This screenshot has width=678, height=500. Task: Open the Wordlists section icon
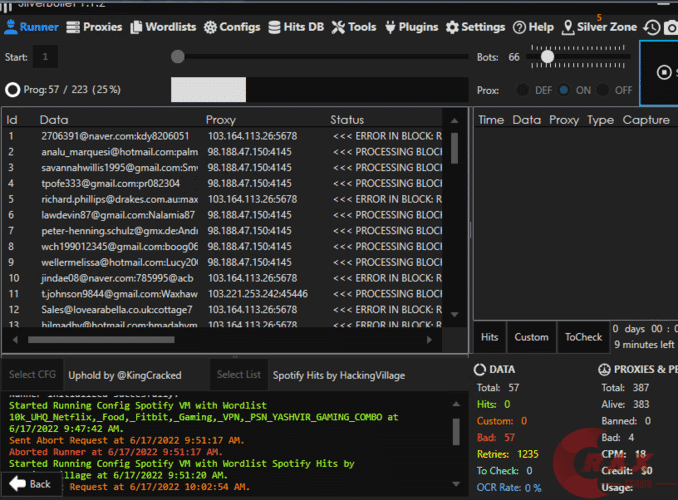point(137,27)
